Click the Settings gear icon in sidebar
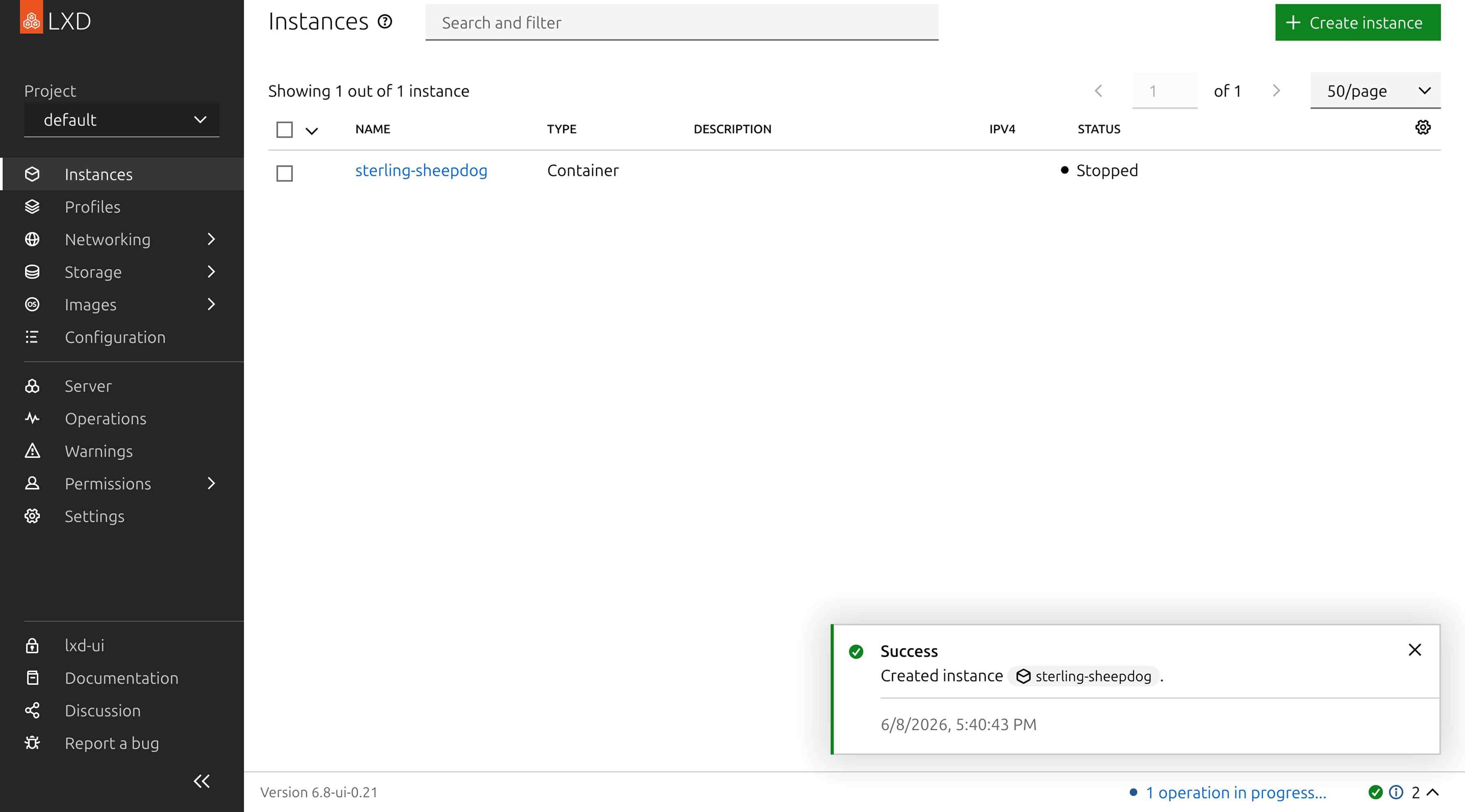 pyautogui.click(x=33, y=516)
